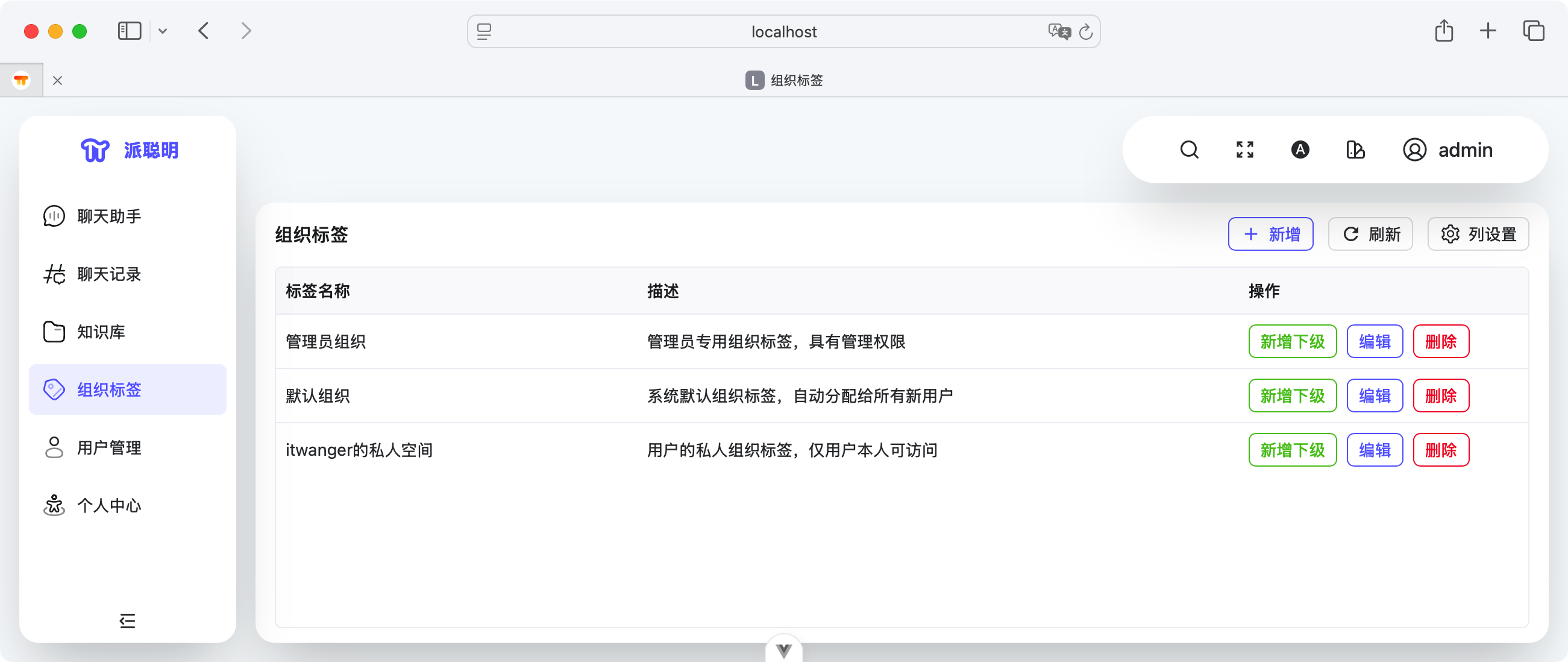Screen dimensions: 1568x662
Task: Click Safari sidebar toggle icon
Action: (x=129, y=31)
